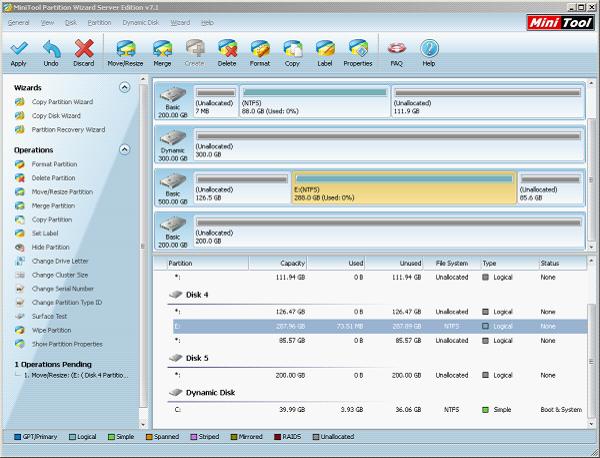Click the disk map scrollbar down arrow
Viewport: 600px width, 458px height.
tap(591, 247)
